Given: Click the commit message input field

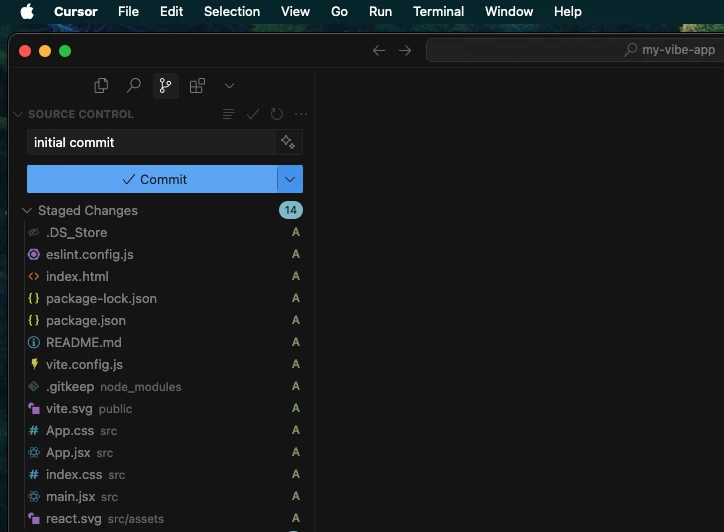Looking at the screenshot, I should [151, 142].
